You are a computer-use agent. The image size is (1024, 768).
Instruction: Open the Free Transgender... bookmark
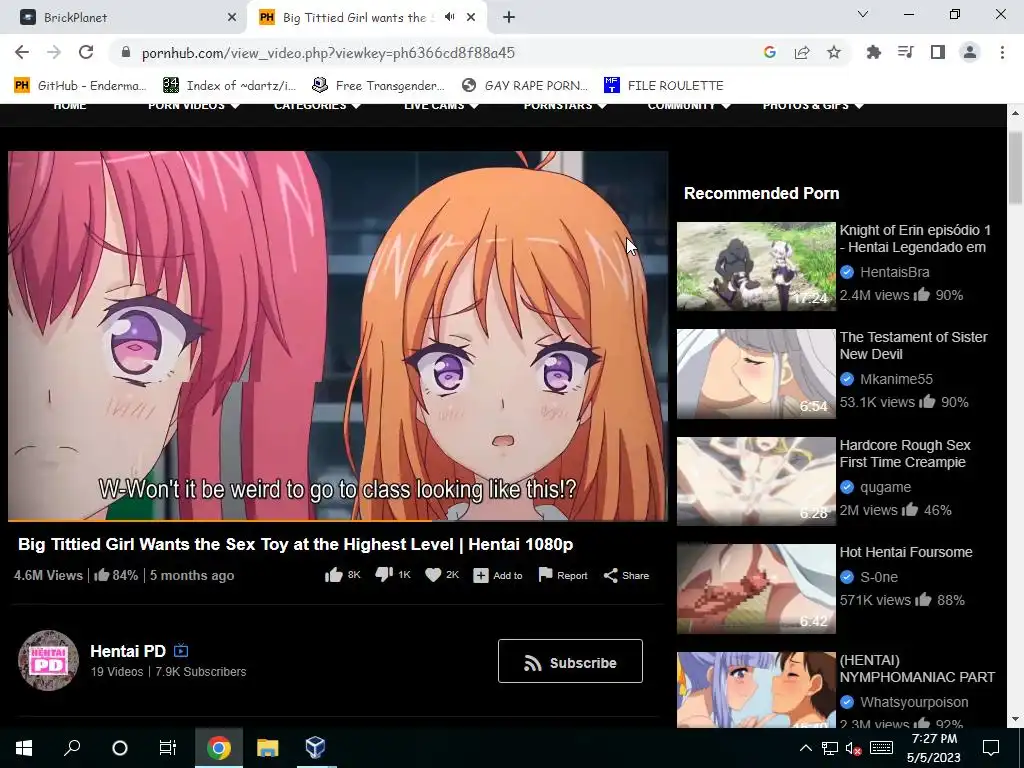[378, 85]
